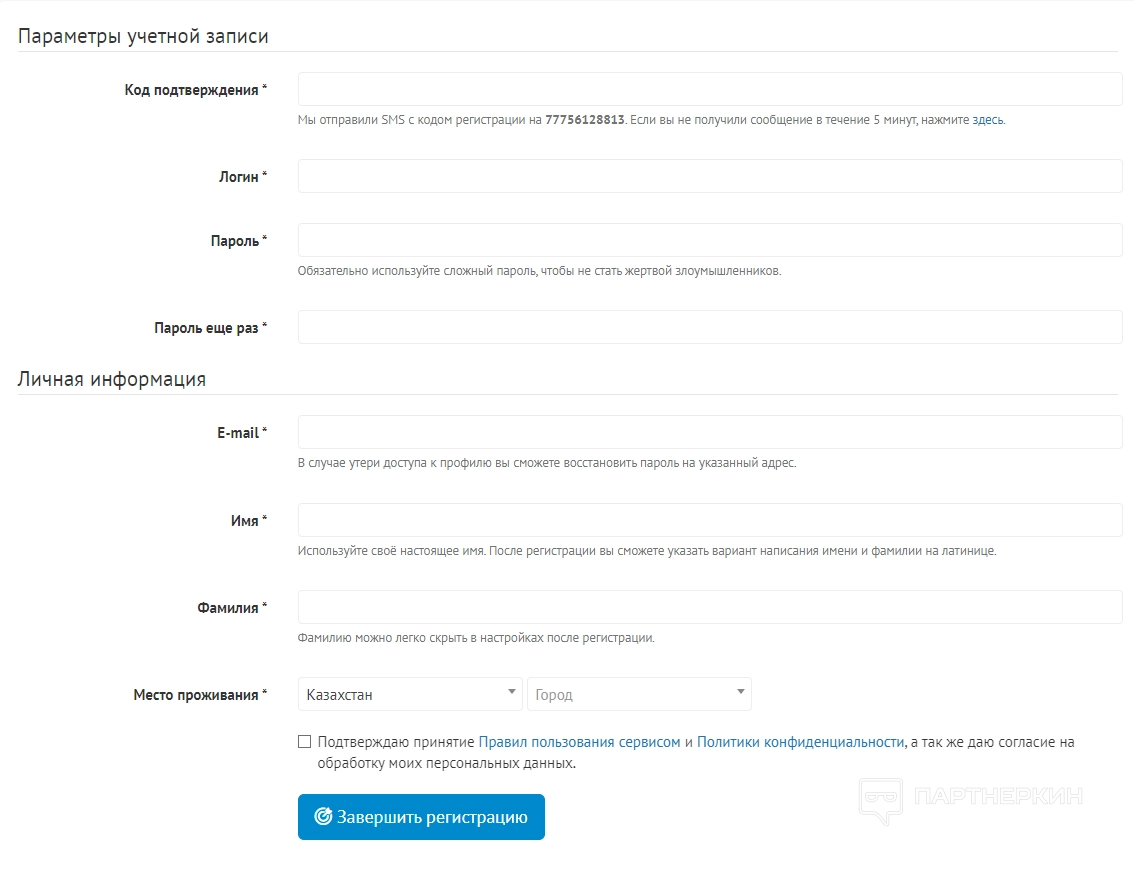Click the Личная информация section heading

(112, 380)
